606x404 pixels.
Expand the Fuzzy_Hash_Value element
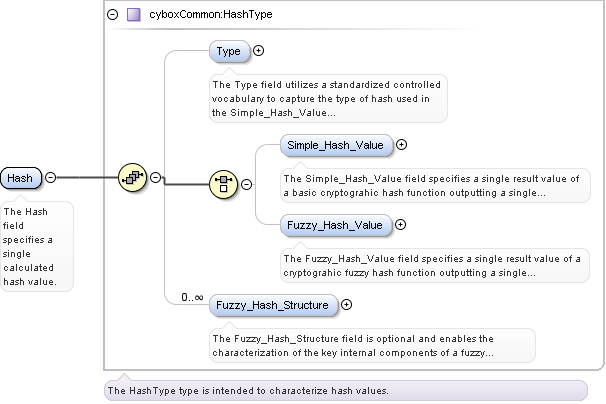pos(400,225)
